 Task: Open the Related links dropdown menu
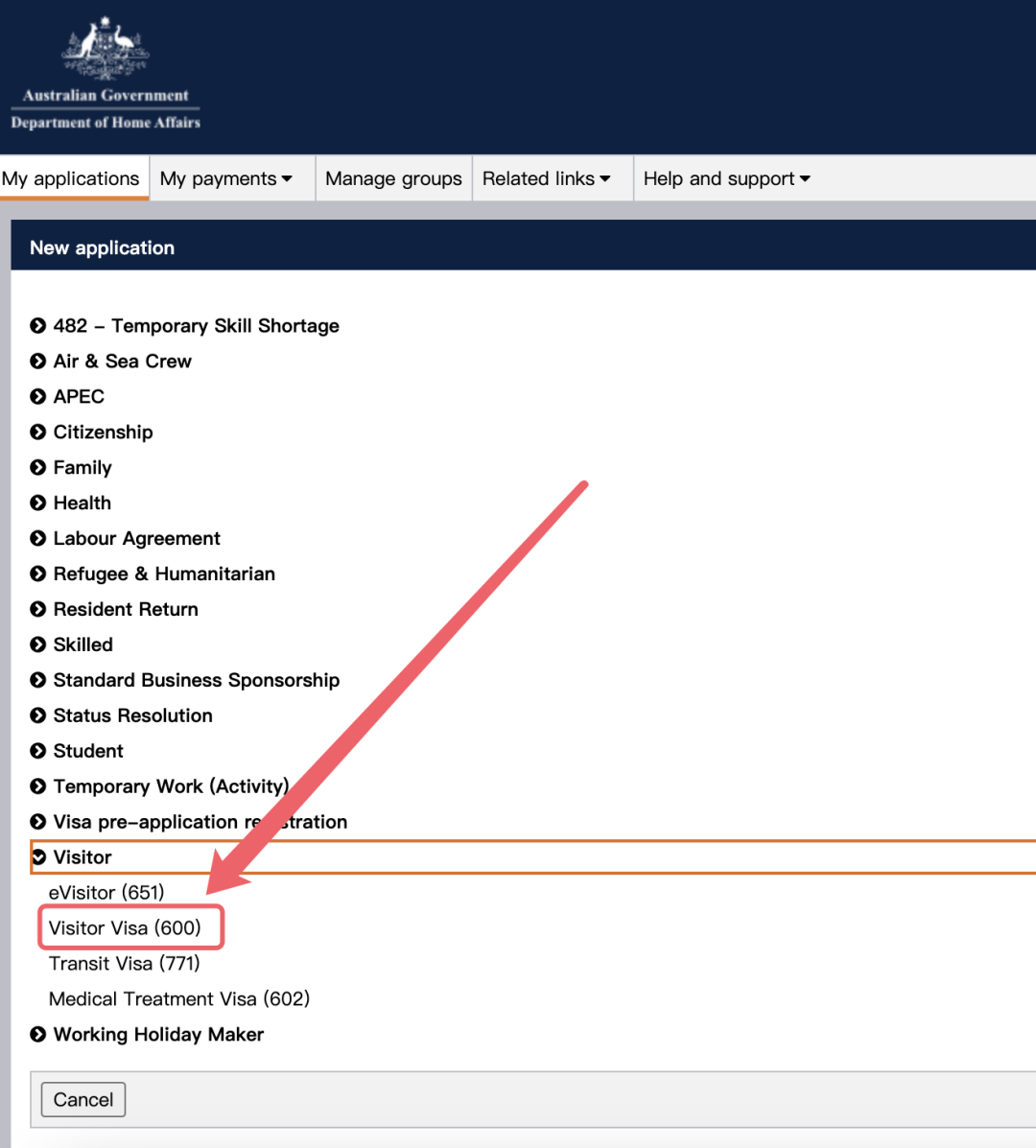[x=546, y=178]
